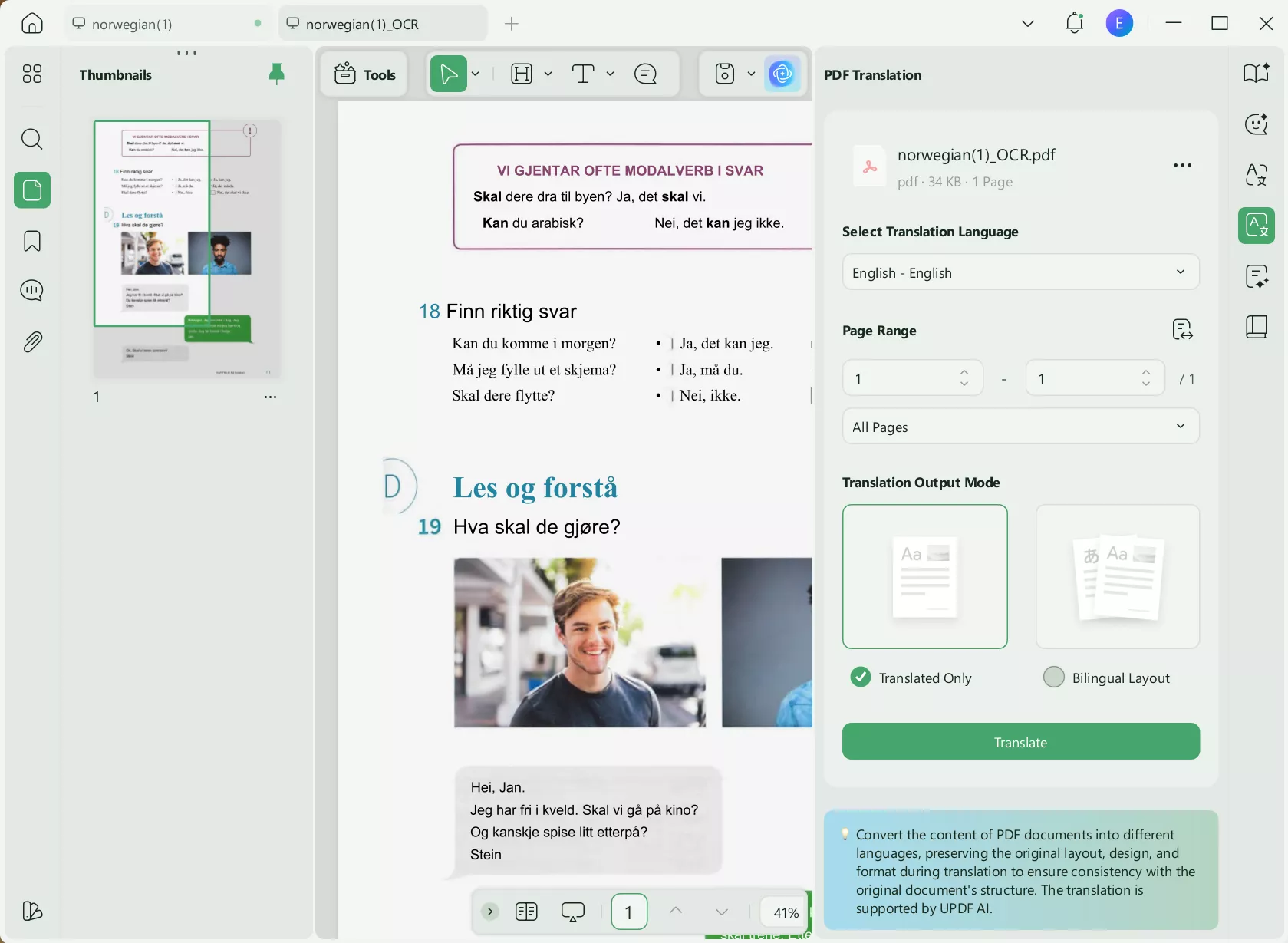Viewport: 1288px width, 943px height.
Task: Select the Translated Only output mode
Action: [859, 677]
